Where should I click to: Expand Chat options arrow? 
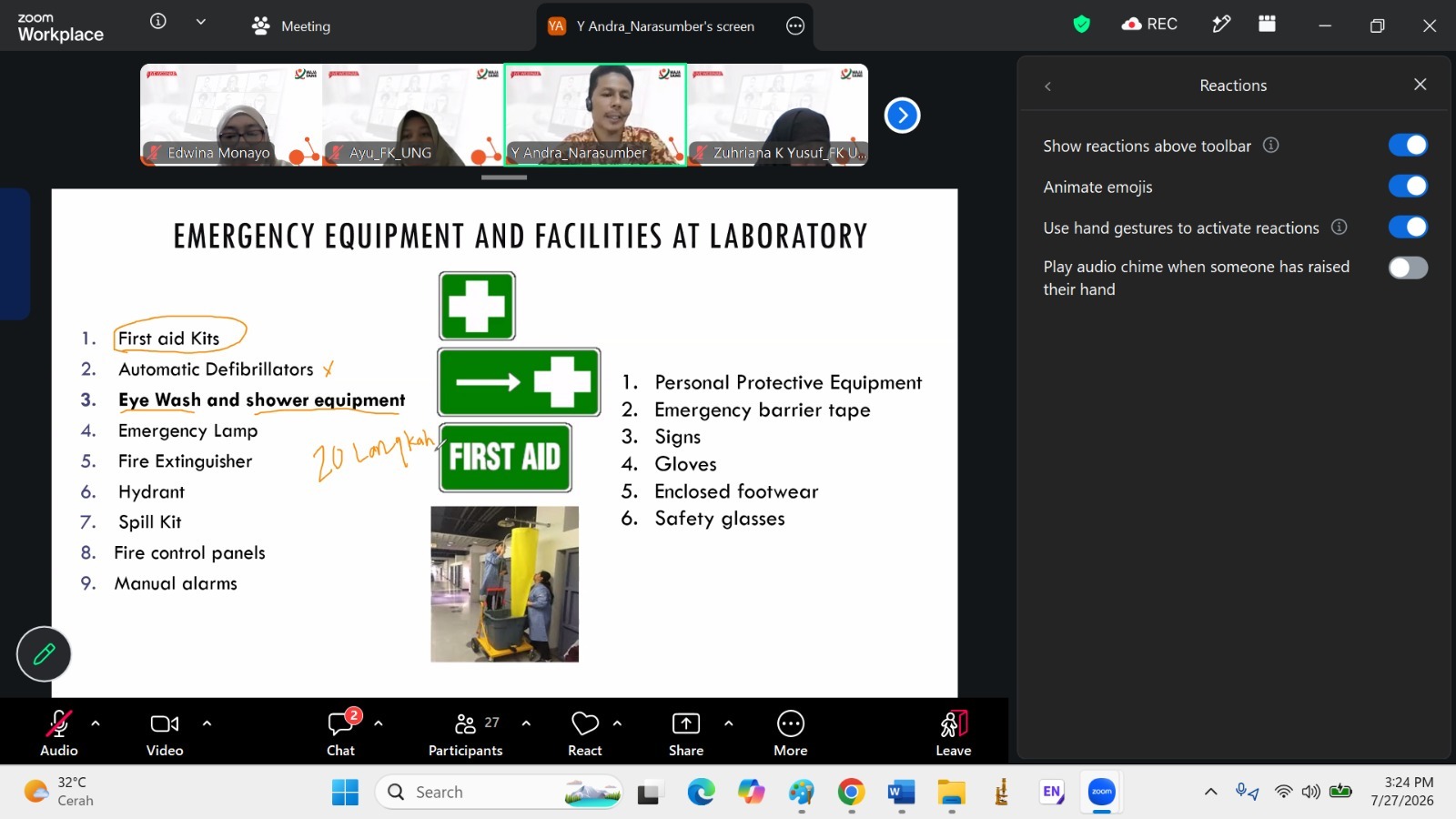point(379,723)
